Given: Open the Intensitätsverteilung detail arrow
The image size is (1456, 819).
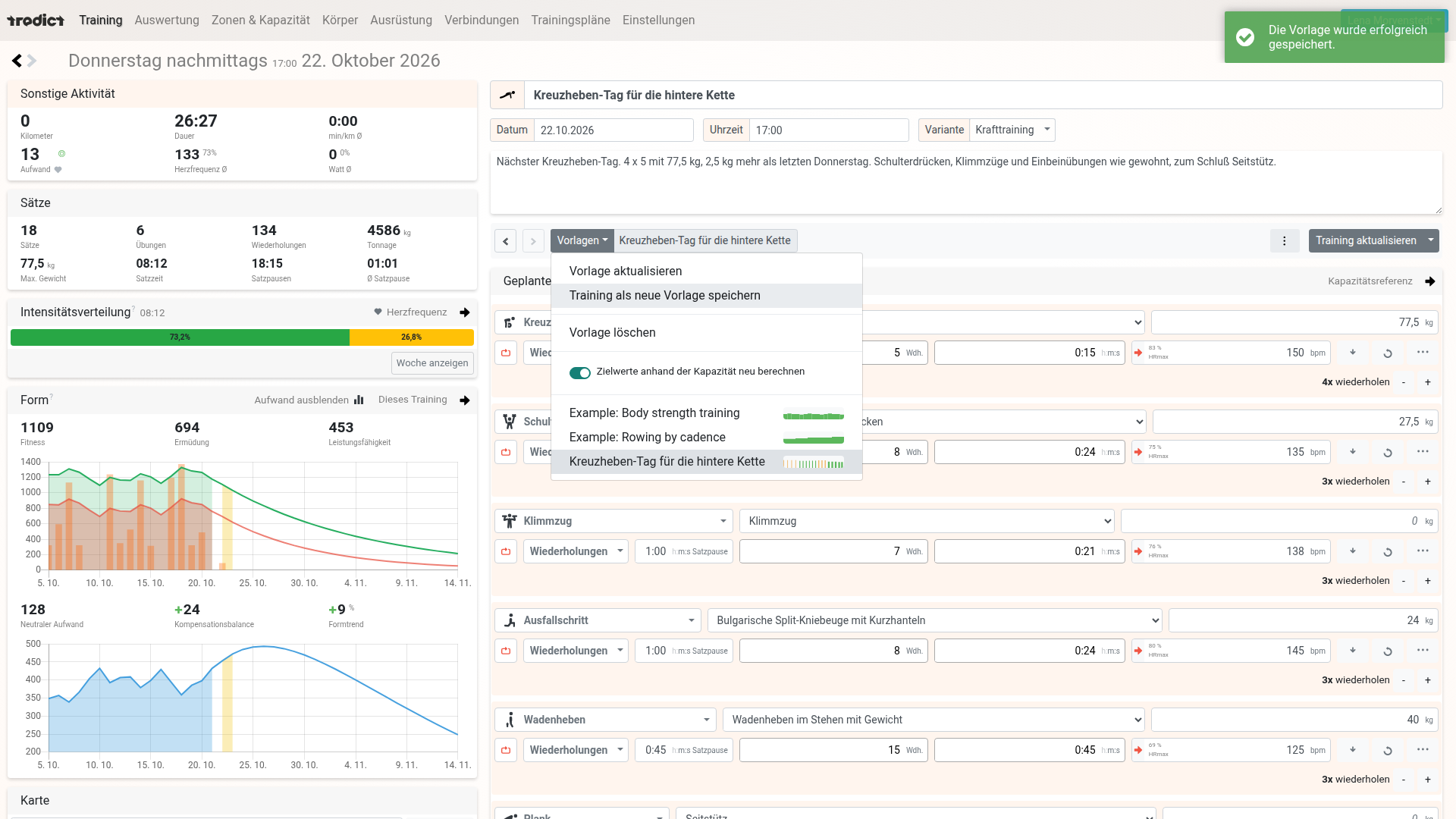Looking at the screenshot, I should pos(465,312).
